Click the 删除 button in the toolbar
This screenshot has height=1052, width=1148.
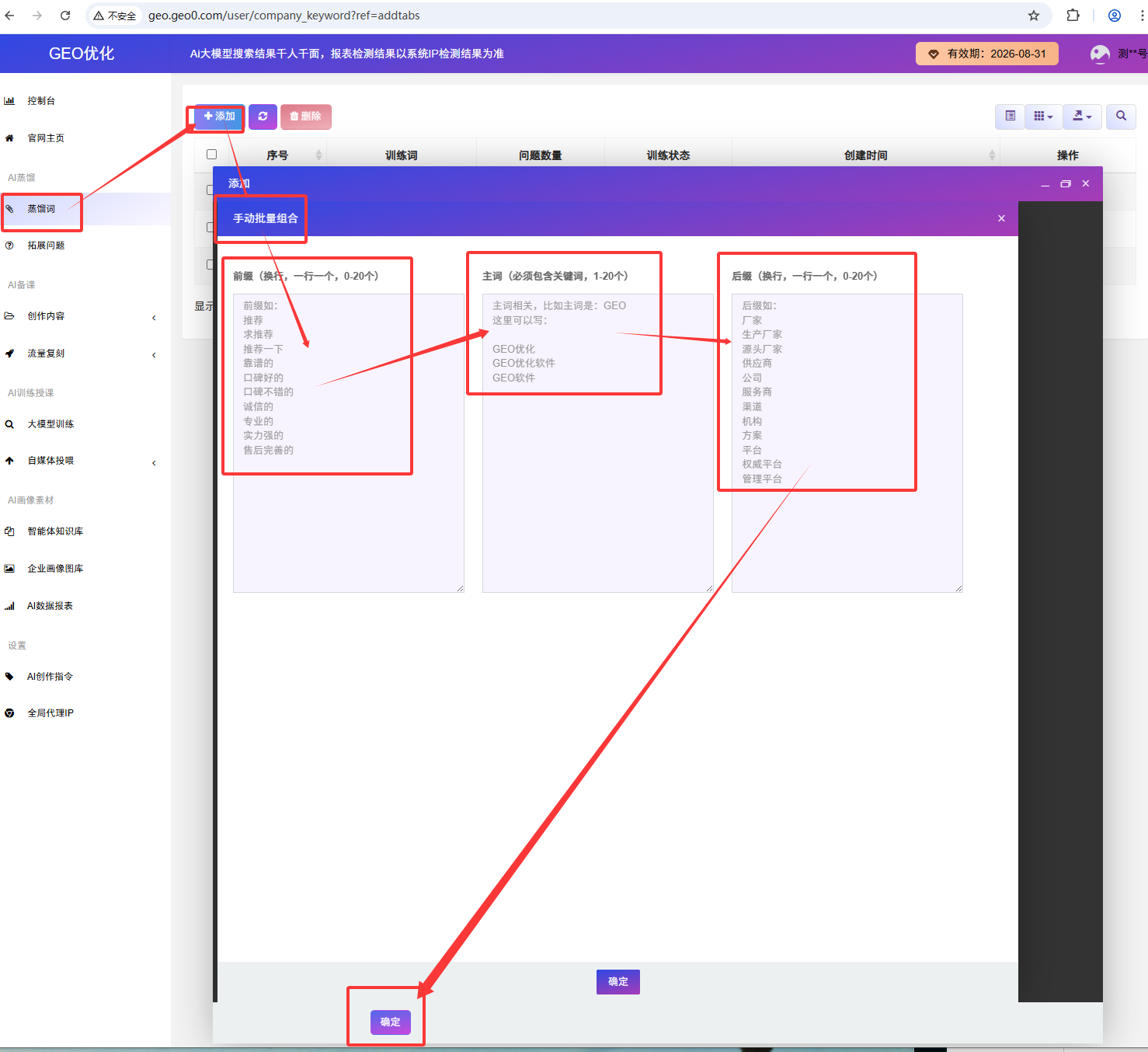tap(305, 117)
